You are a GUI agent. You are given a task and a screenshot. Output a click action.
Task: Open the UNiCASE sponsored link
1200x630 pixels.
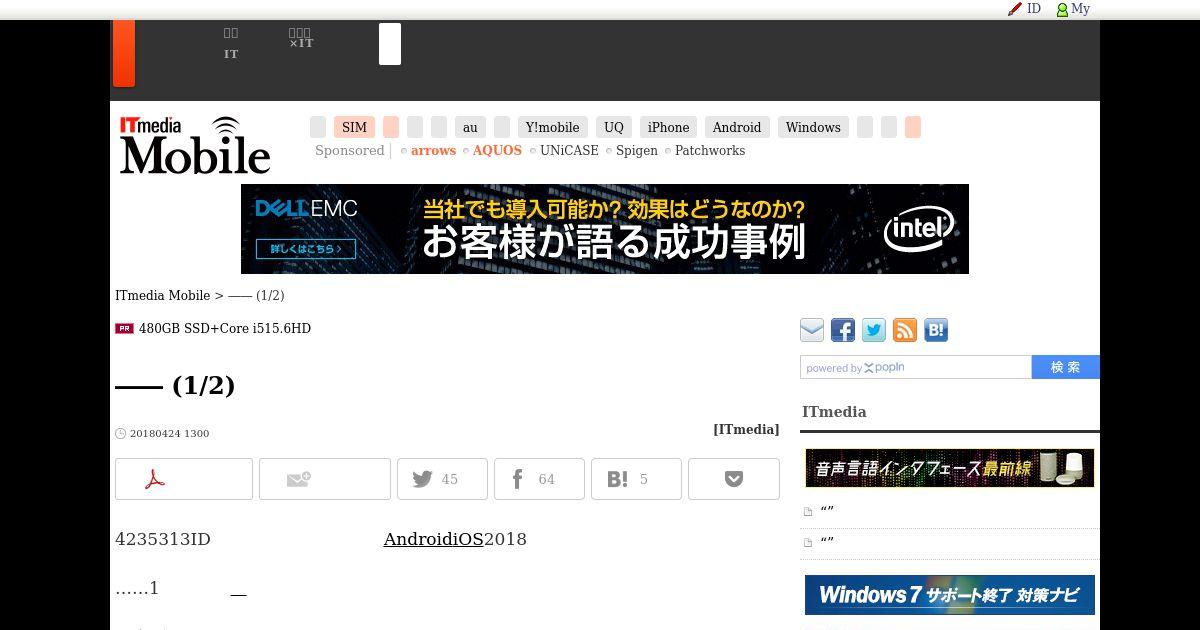(569, 150)
